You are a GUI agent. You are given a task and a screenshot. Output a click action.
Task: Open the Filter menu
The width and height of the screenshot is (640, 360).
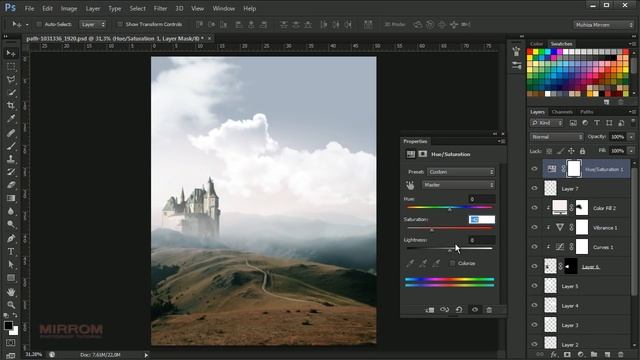click(x=160, y=8)
